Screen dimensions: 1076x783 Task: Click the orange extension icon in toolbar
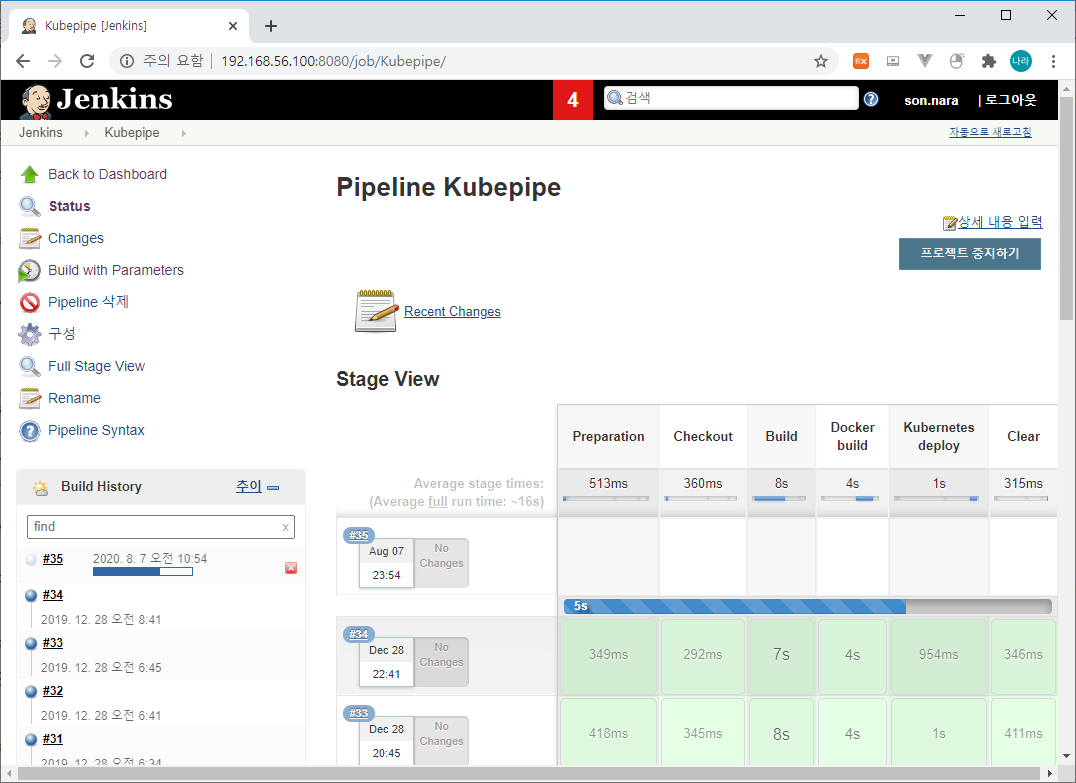click(861, 61)
